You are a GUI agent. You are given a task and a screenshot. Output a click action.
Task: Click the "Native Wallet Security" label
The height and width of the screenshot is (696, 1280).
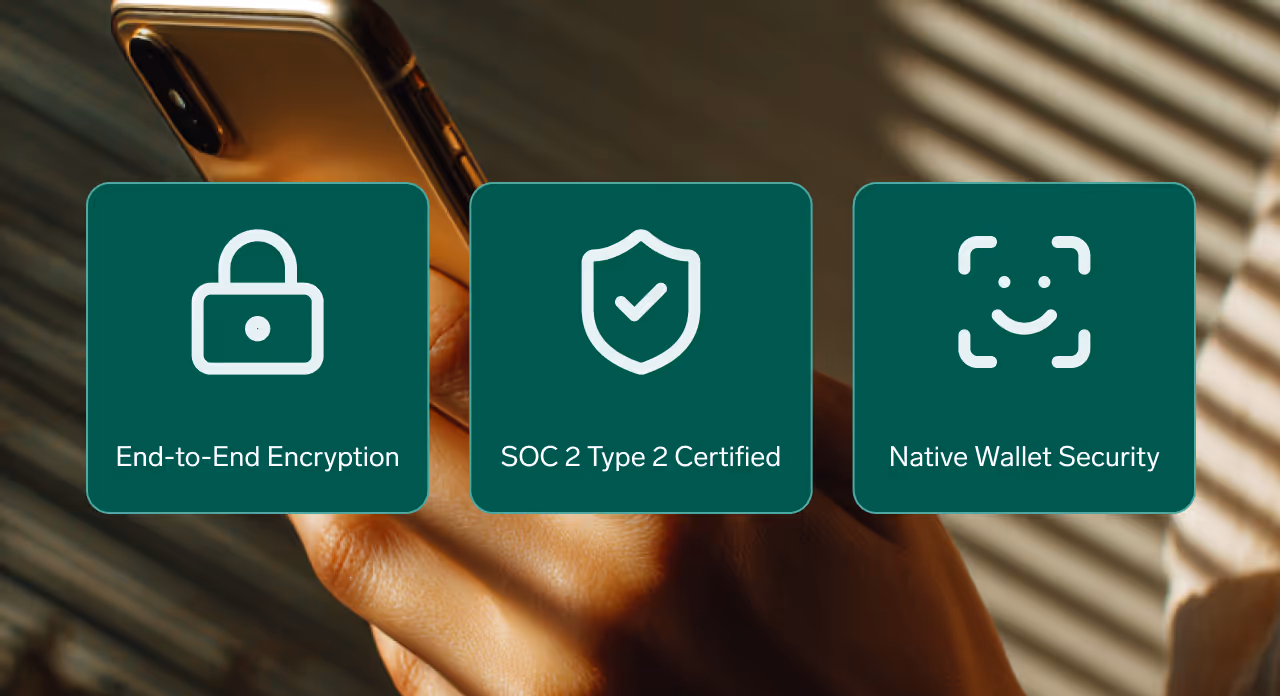point(1024,457)
